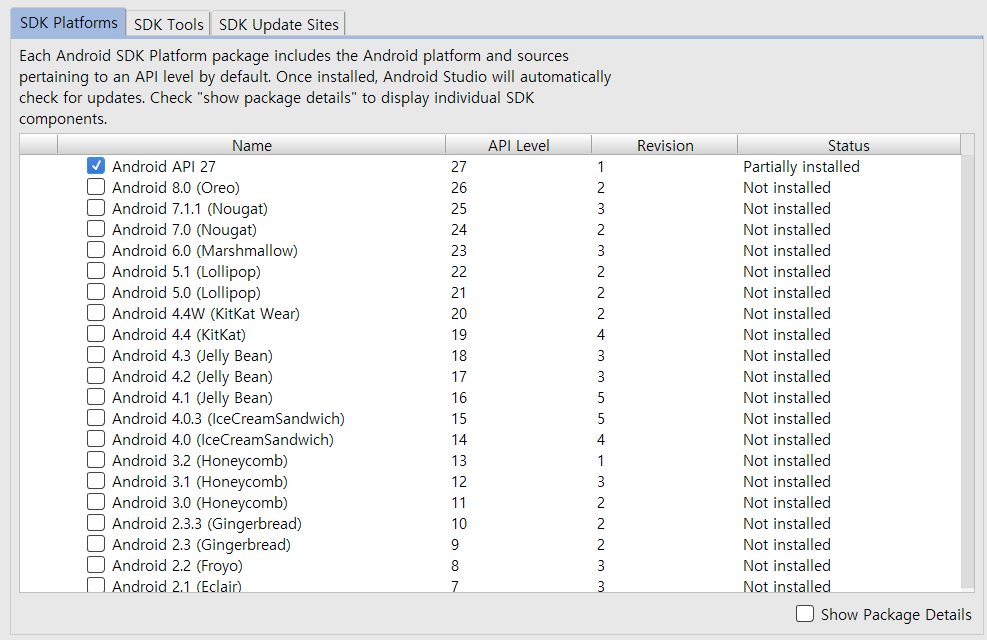Viewport: 987px width, 640px height.
Task: Check Android 2.3 (Gingerbread) checkbox
Action: pos(96,544)
